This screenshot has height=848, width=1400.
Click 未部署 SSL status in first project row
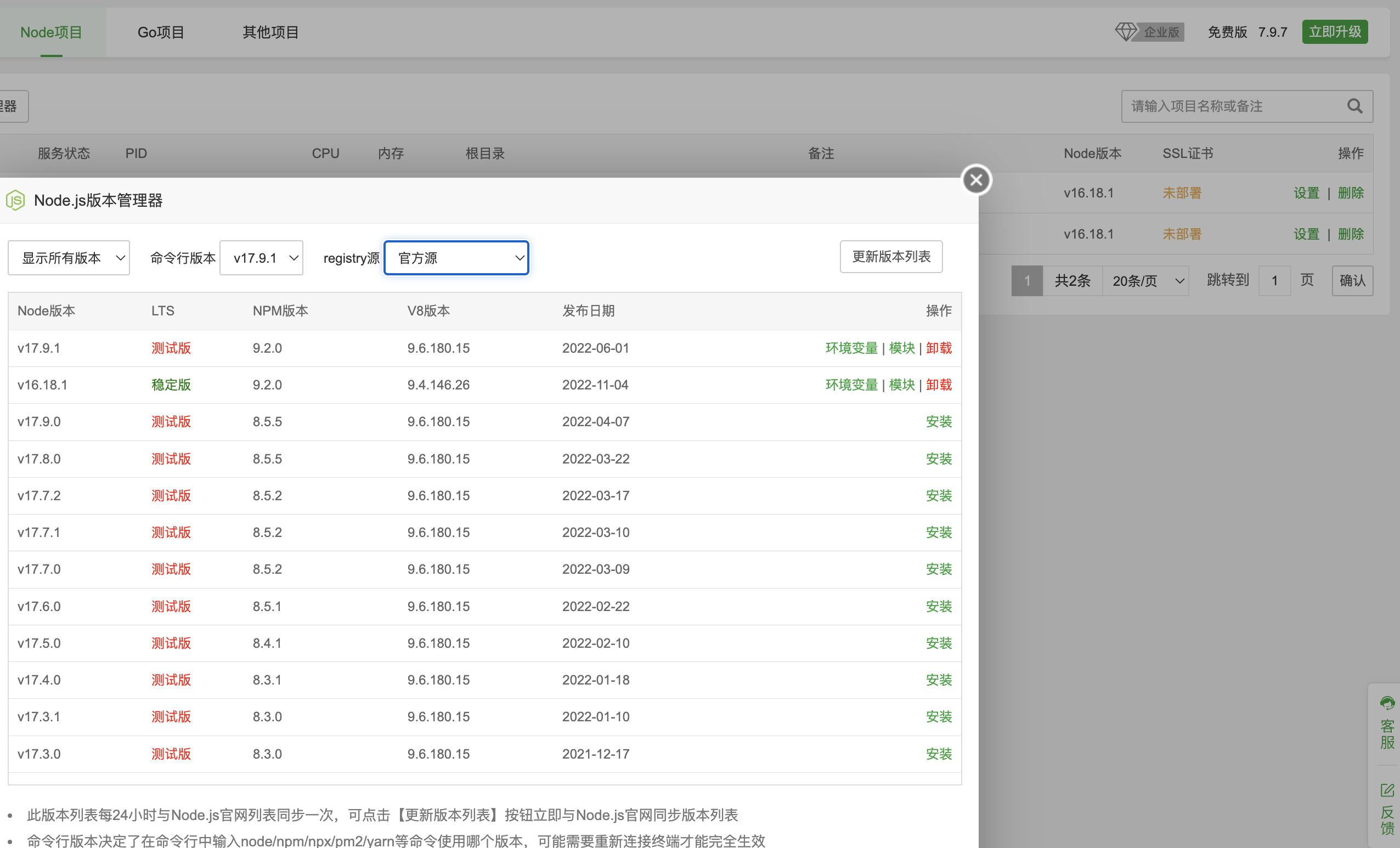1182,193
